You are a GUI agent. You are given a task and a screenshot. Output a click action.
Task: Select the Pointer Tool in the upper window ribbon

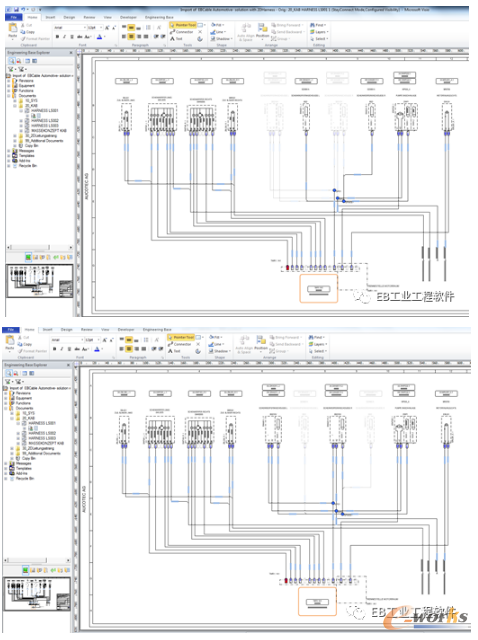[183, 25]
